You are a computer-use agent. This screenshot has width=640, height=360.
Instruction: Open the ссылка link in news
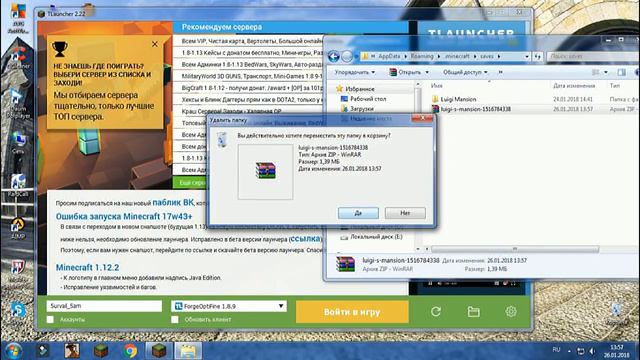click(x=305, y=238)
